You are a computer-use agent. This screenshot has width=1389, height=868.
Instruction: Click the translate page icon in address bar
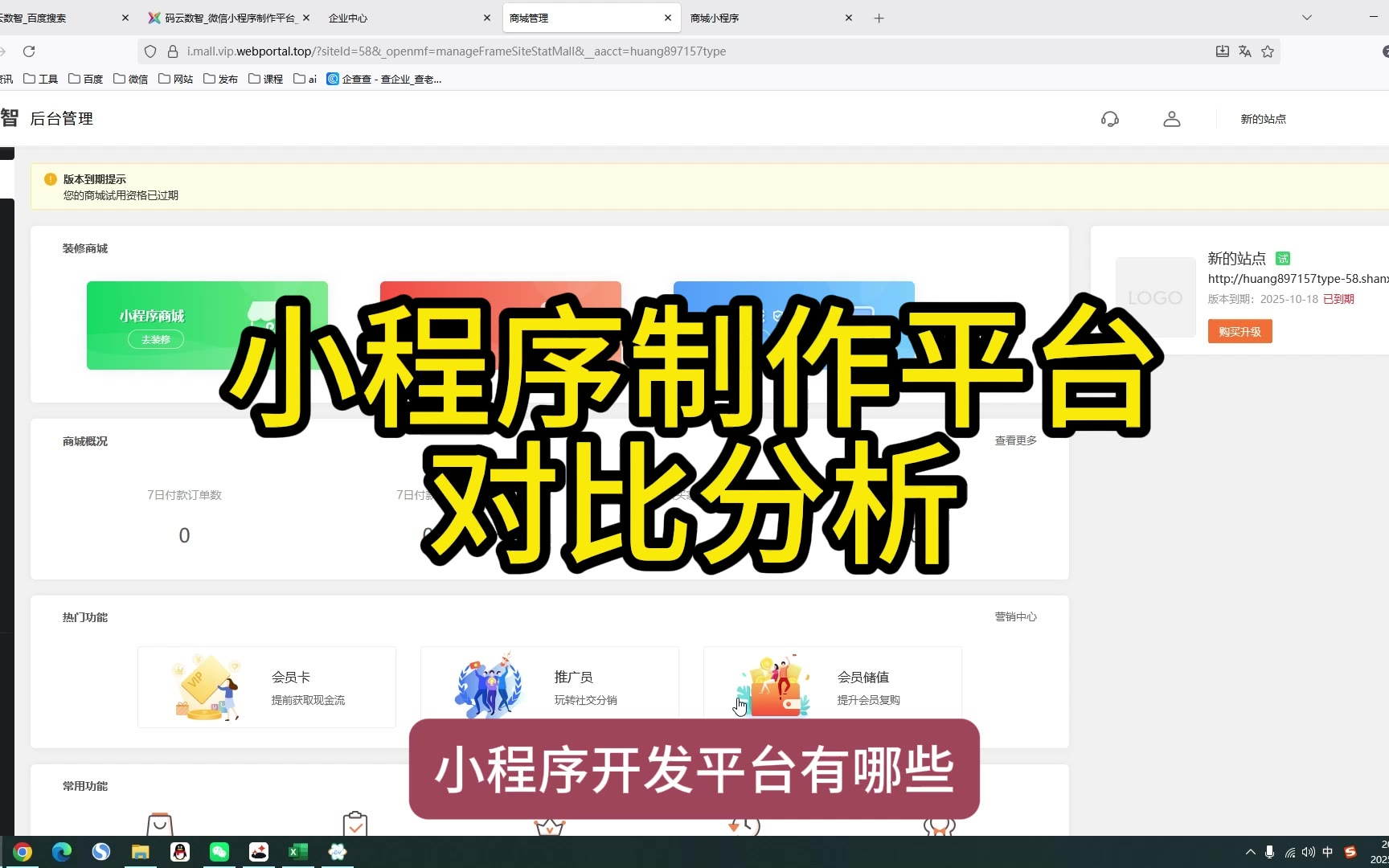pyautogui.click(x=1245, y=51)
